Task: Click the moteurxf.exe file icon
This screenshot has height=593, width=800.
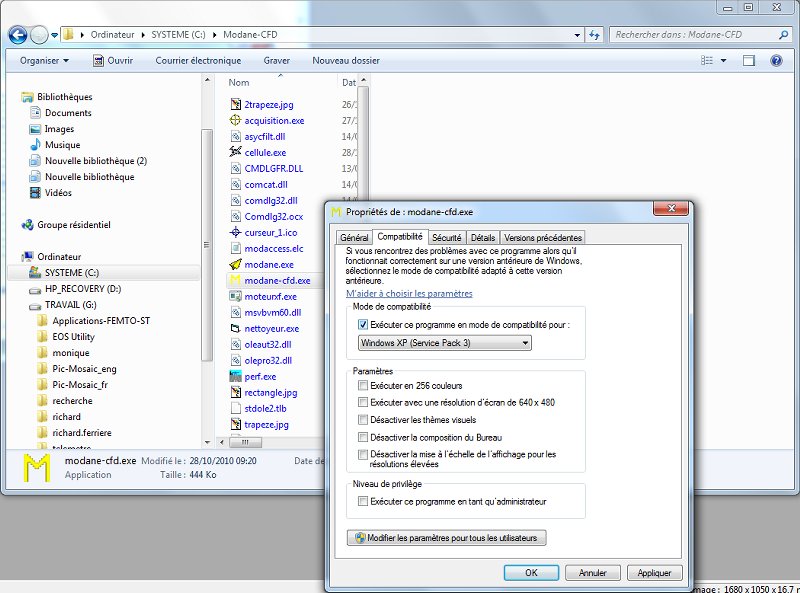Action: 235,296
